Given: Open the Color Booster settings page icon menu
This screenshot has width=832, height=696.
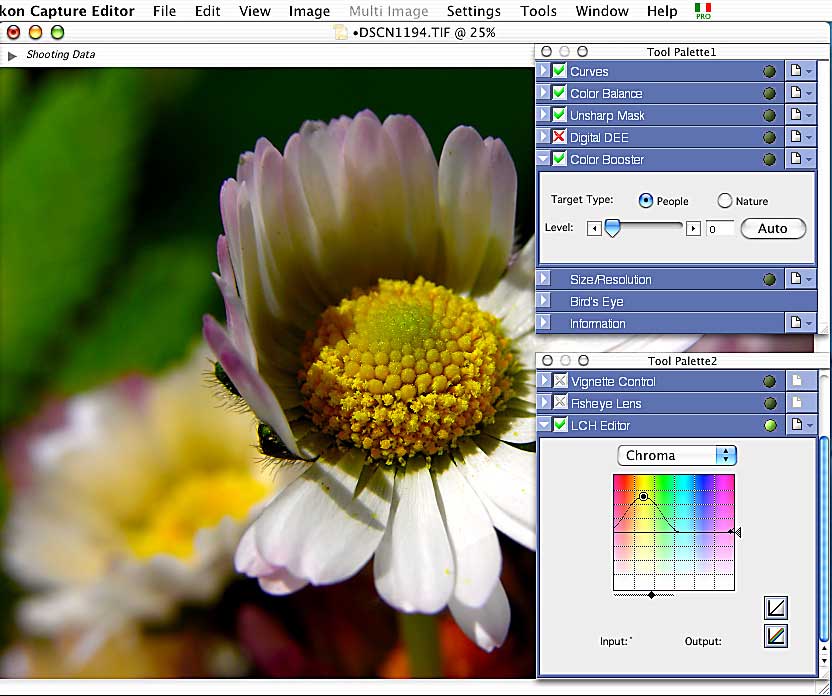Looking at the screenshot, I should 800,159.
